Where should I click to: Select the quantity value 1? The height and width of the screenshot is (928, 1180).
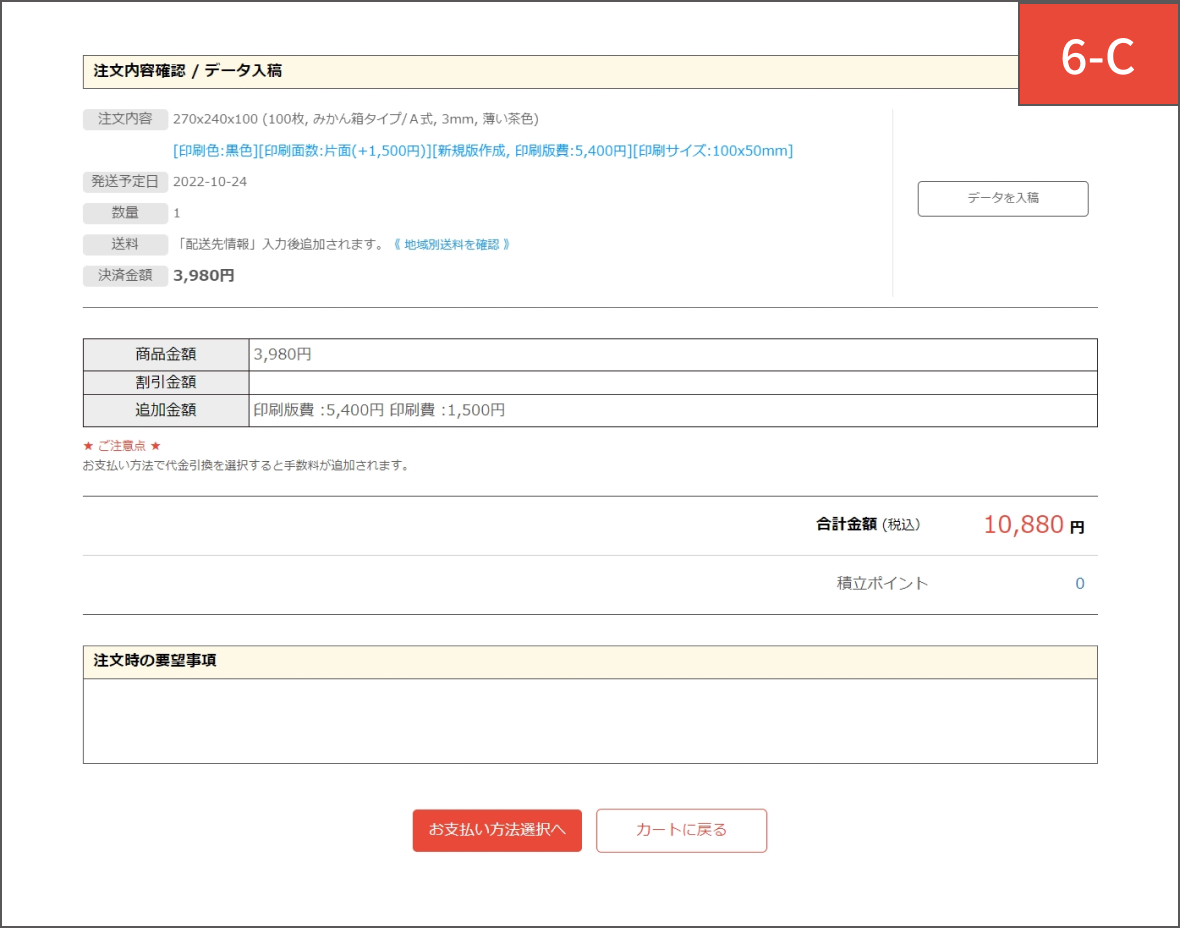pyautogui.click(x=177, y=213)
